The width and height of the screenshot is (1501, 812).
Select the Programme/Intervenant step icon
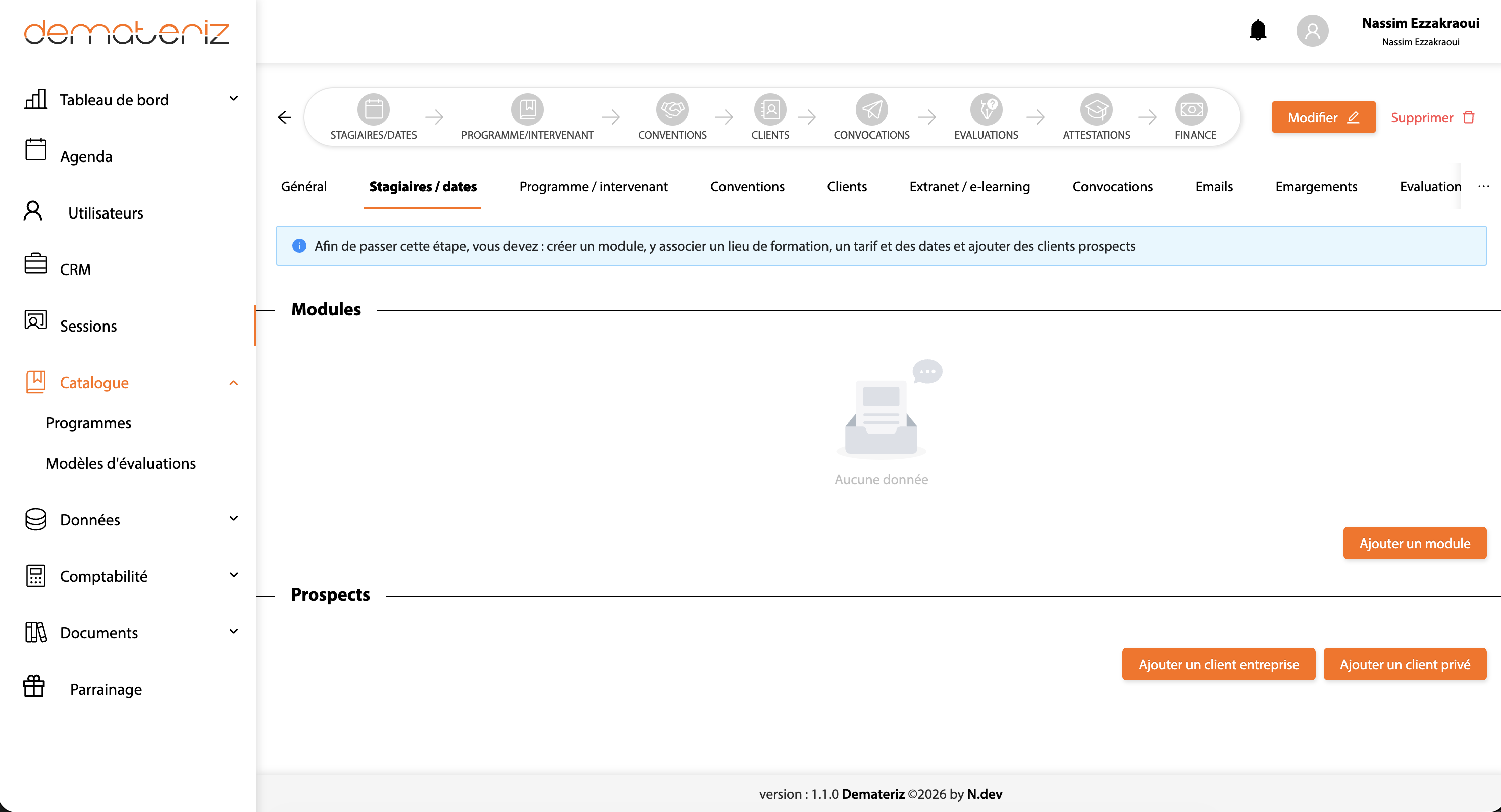pos(527,109)
